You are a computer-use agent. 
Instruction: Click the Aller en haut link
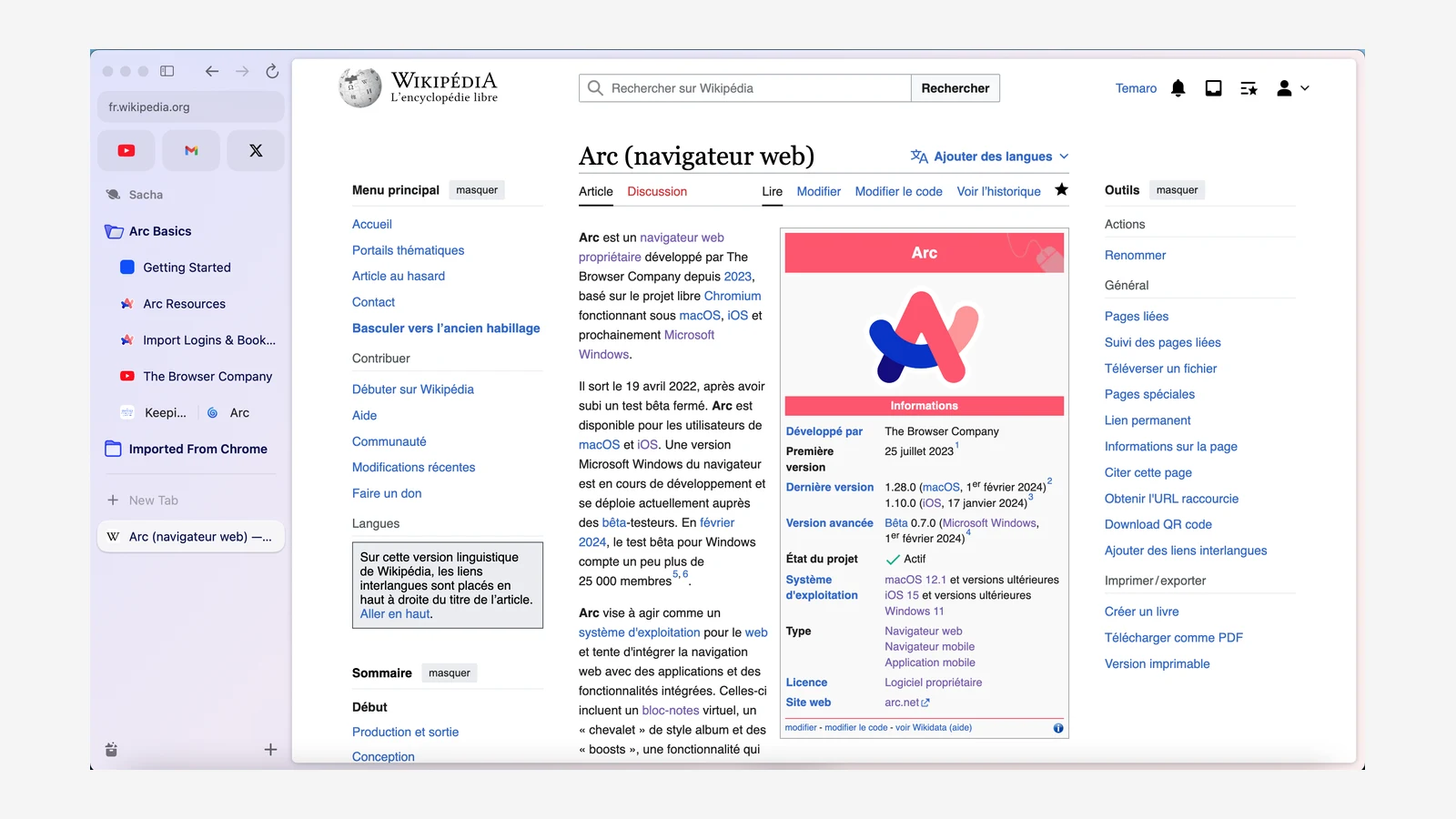pos(395,614)
